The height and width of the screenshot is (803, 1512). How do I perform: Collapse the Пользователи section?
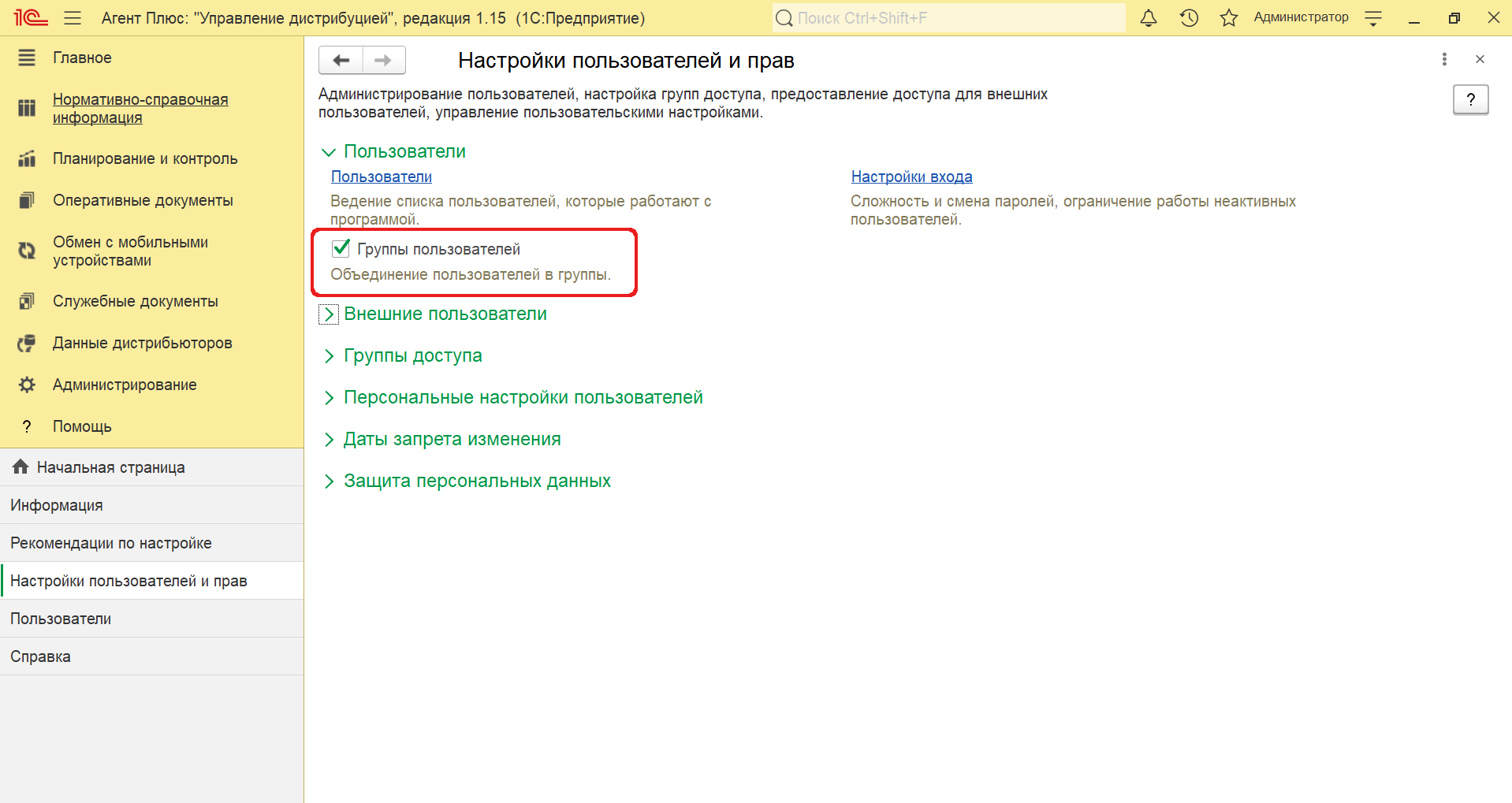tap(329, 152)
